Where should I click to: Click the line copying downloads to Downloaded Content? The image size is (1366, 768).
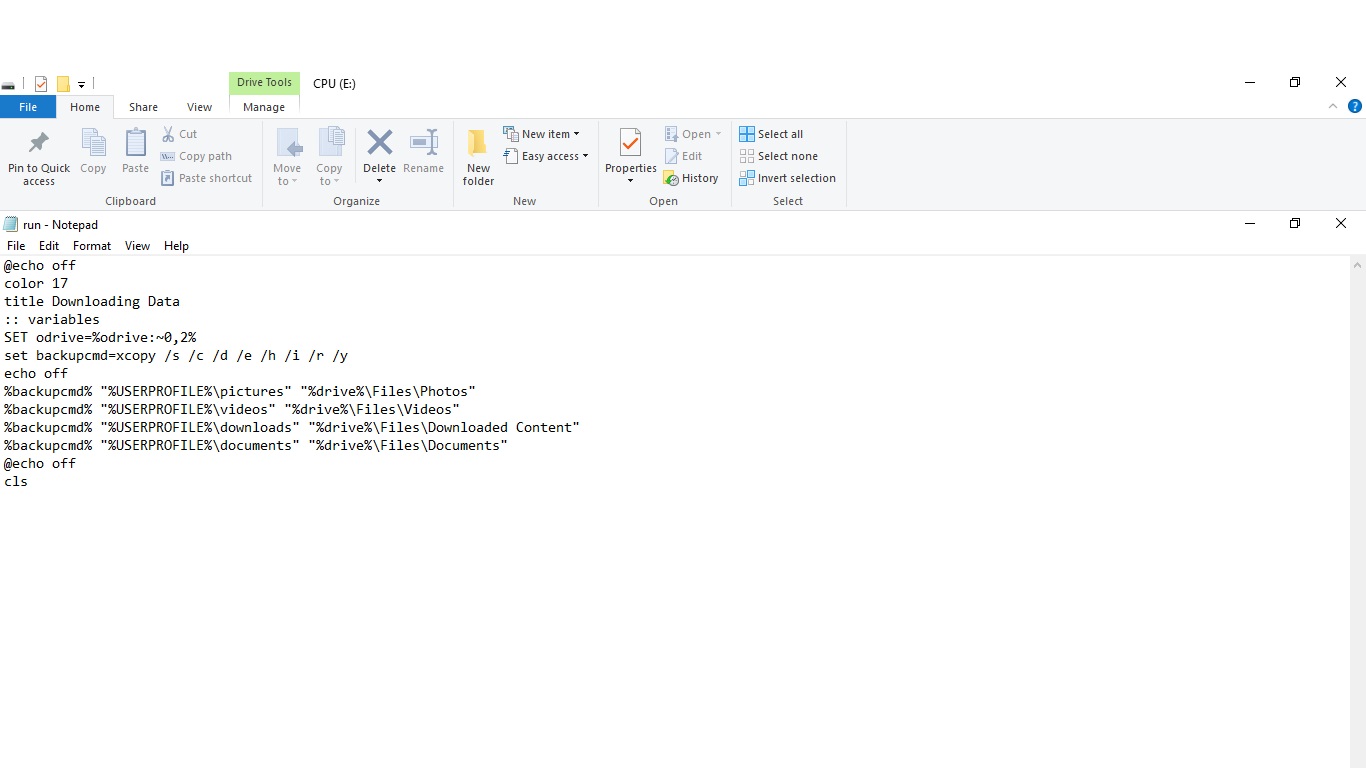click(x=292, y=427)
